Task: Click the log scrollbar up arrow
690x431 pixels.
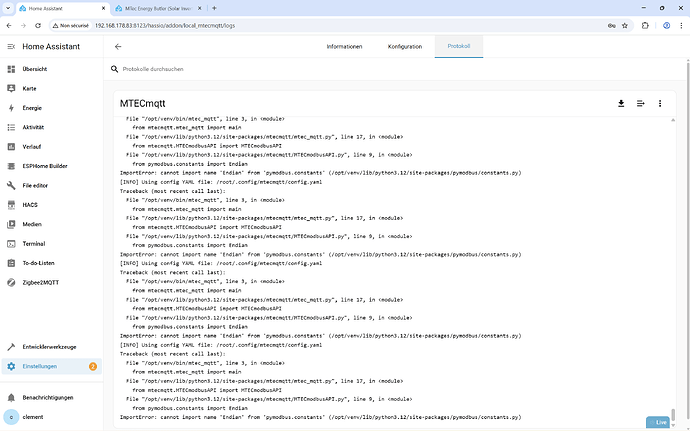Action: 673,120
